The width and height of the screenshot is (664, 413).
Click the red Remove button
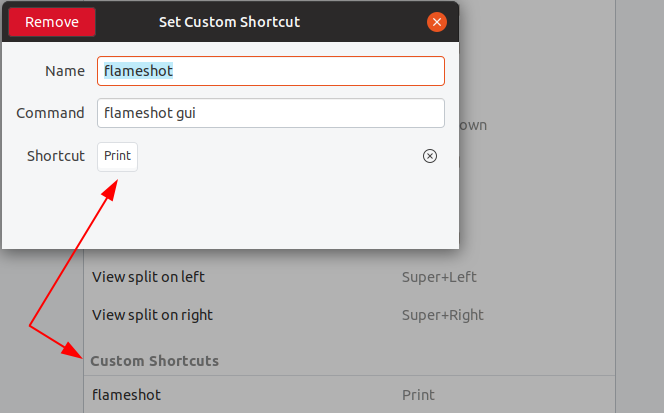tap(52, 22)
